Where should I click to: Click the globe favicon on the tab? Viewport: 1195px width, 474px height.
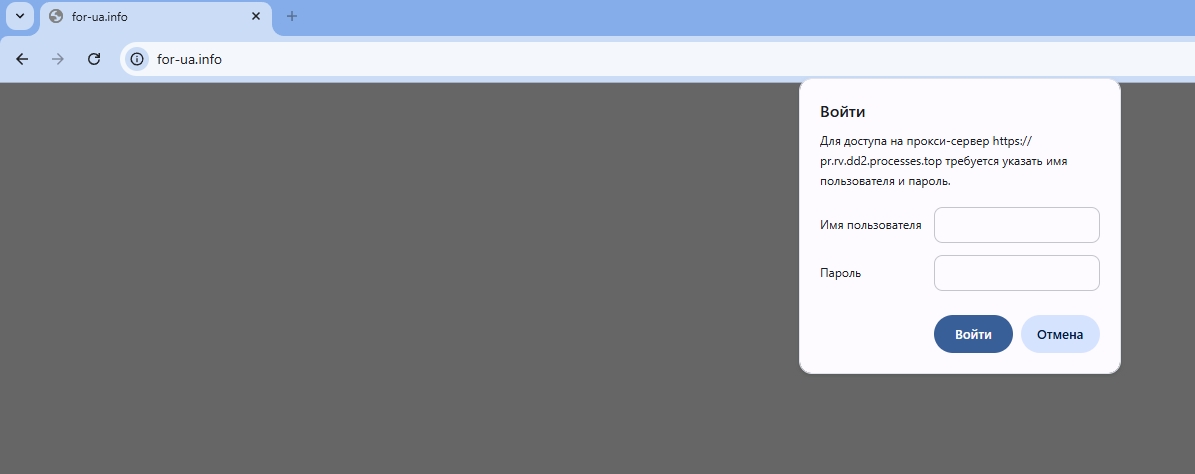[x=56, y=16]
